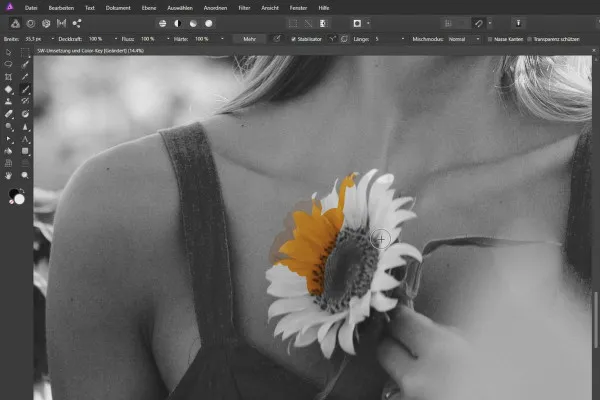Open the Bearbeiten menu
Viewport: 600px width, 400px height.
pos(61,8)
